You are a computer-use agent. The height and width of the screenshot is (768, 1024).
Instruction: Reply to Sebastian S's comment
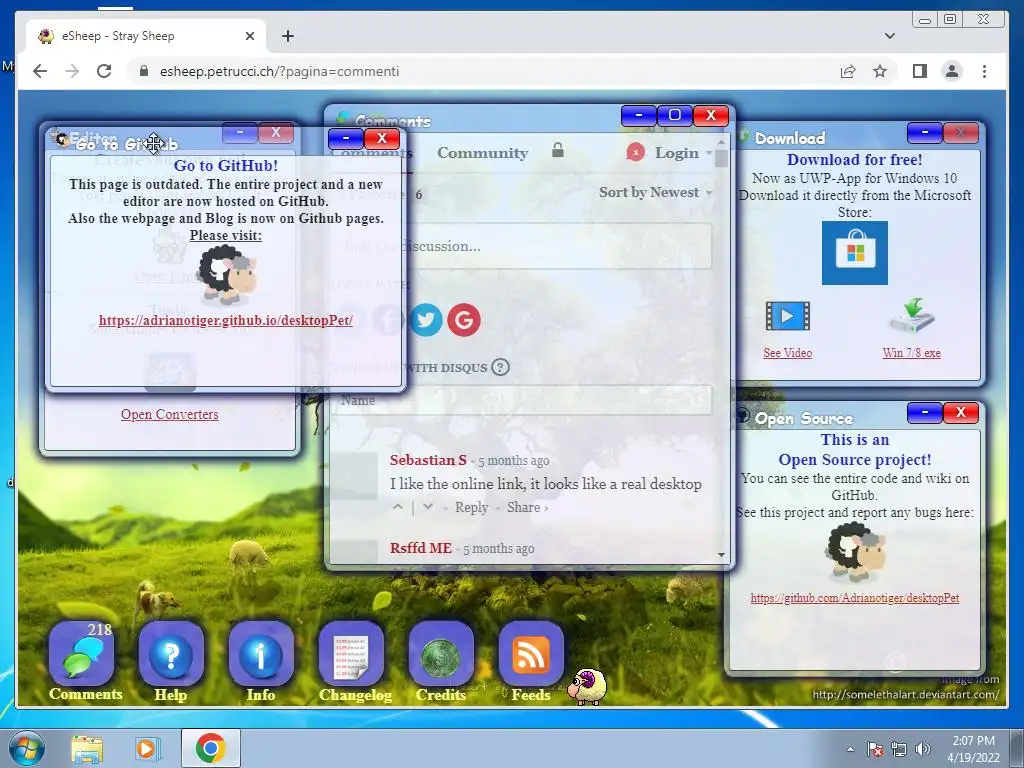tap(472, 507)
